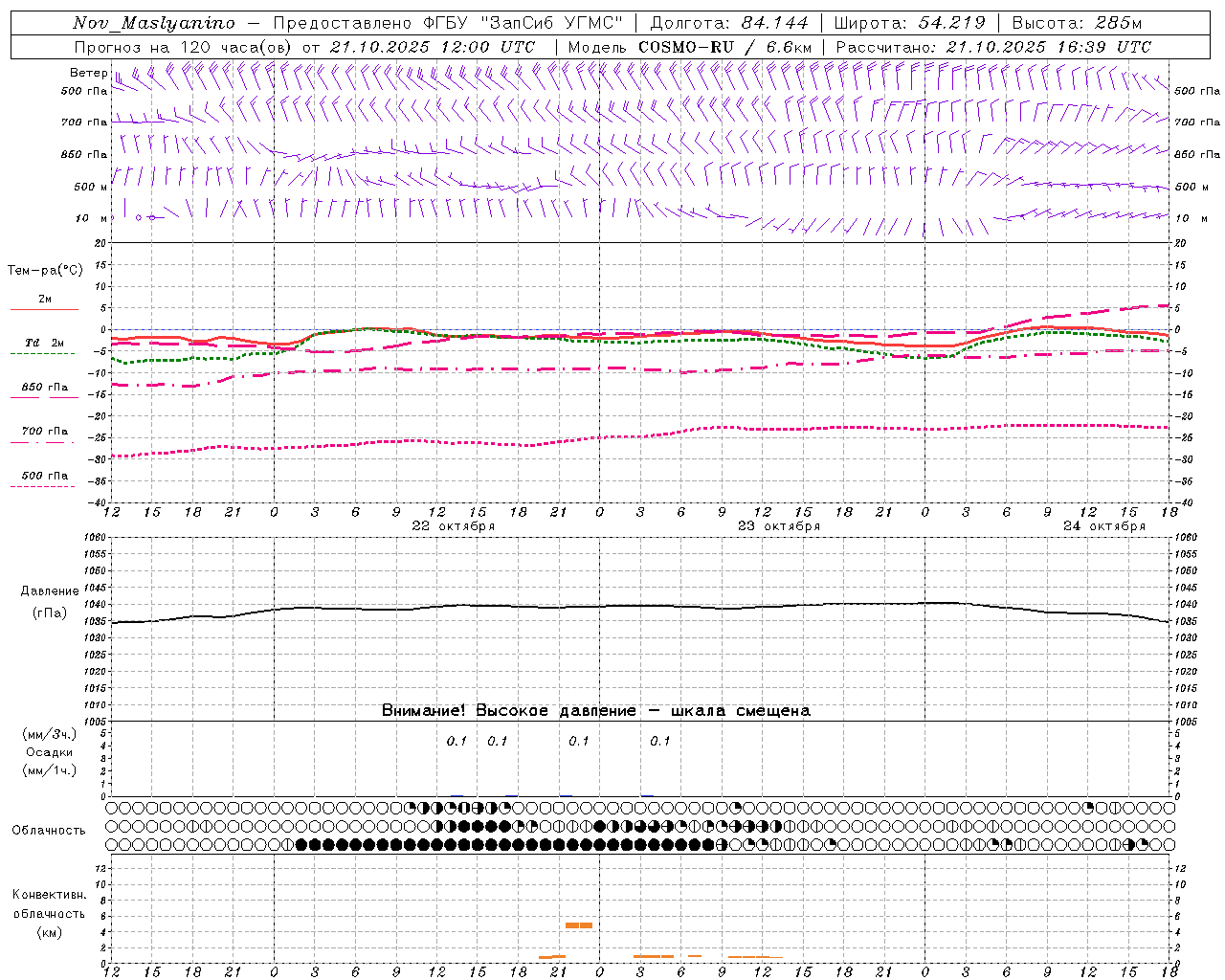Click the 22 октября date label
1225x980 pixels.
tap(453, 526)
